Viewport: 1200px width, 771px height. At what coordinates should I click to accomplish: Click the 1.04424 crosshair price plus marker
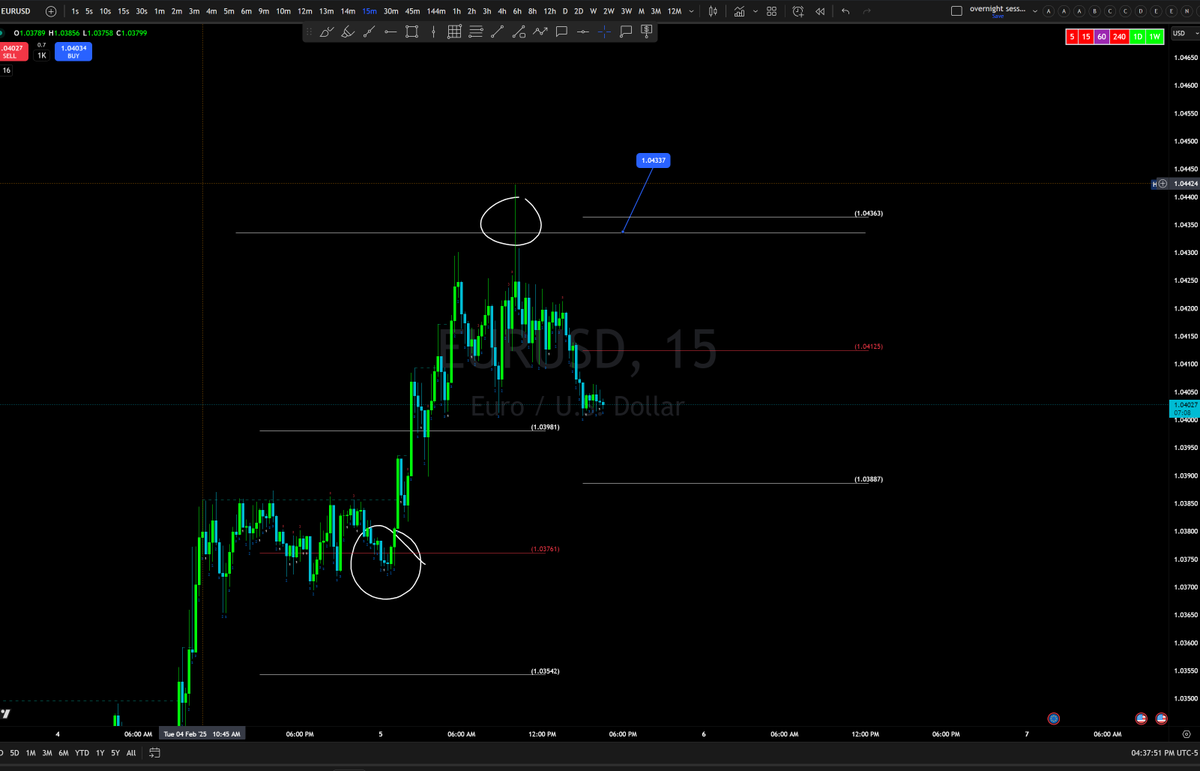coord(1162,184)
